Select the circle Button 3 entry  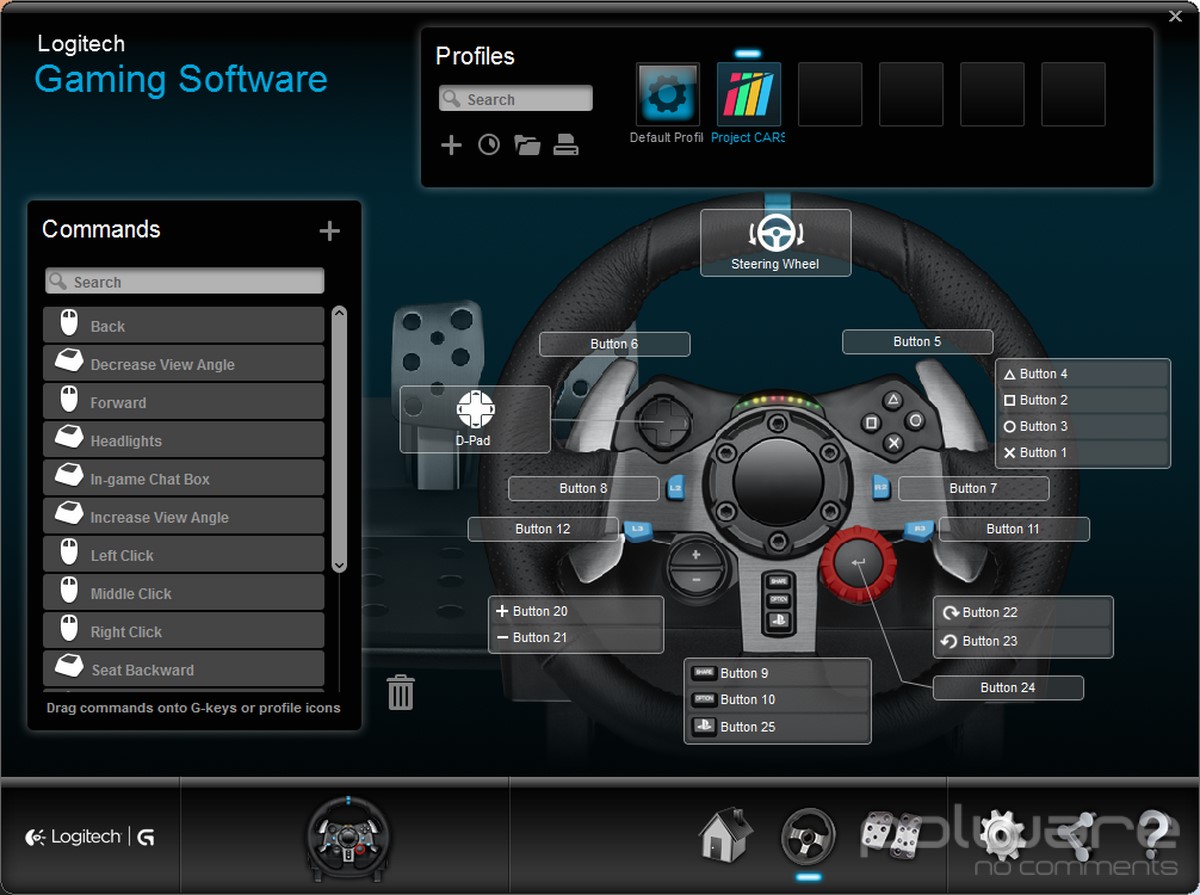pos(1083,426)
